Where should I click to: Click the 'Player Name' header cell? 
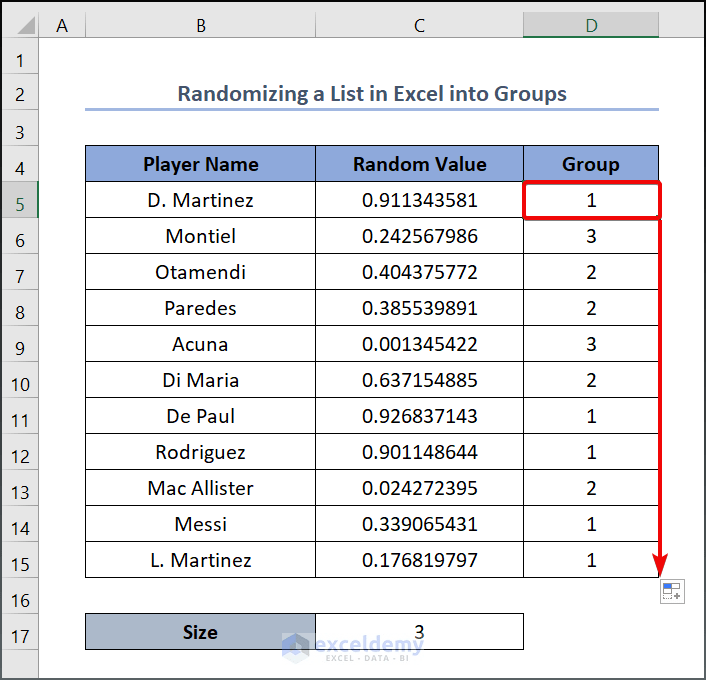(x=200, y=164)
